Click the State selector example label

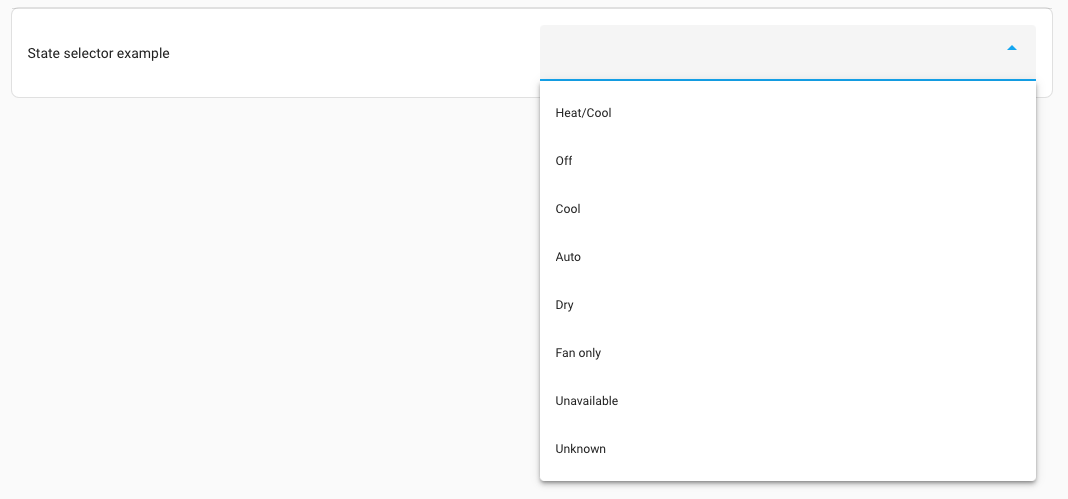tap(98, 53)
